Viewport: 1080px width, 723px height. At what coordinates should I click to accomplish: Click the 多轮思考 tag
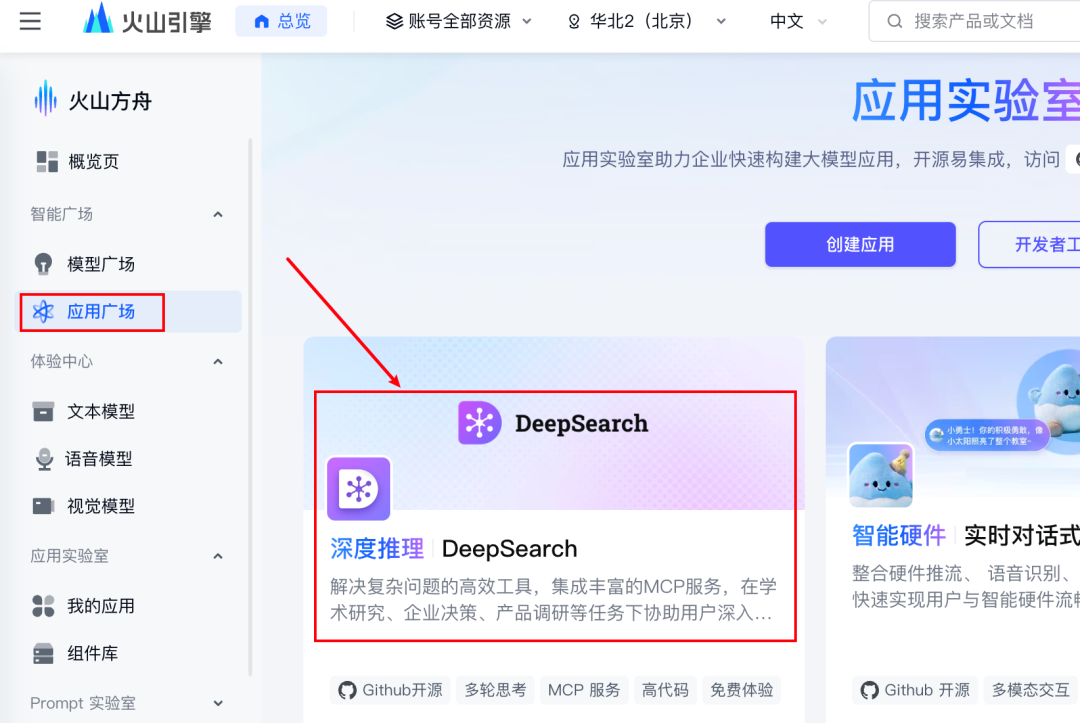[495, 690]
